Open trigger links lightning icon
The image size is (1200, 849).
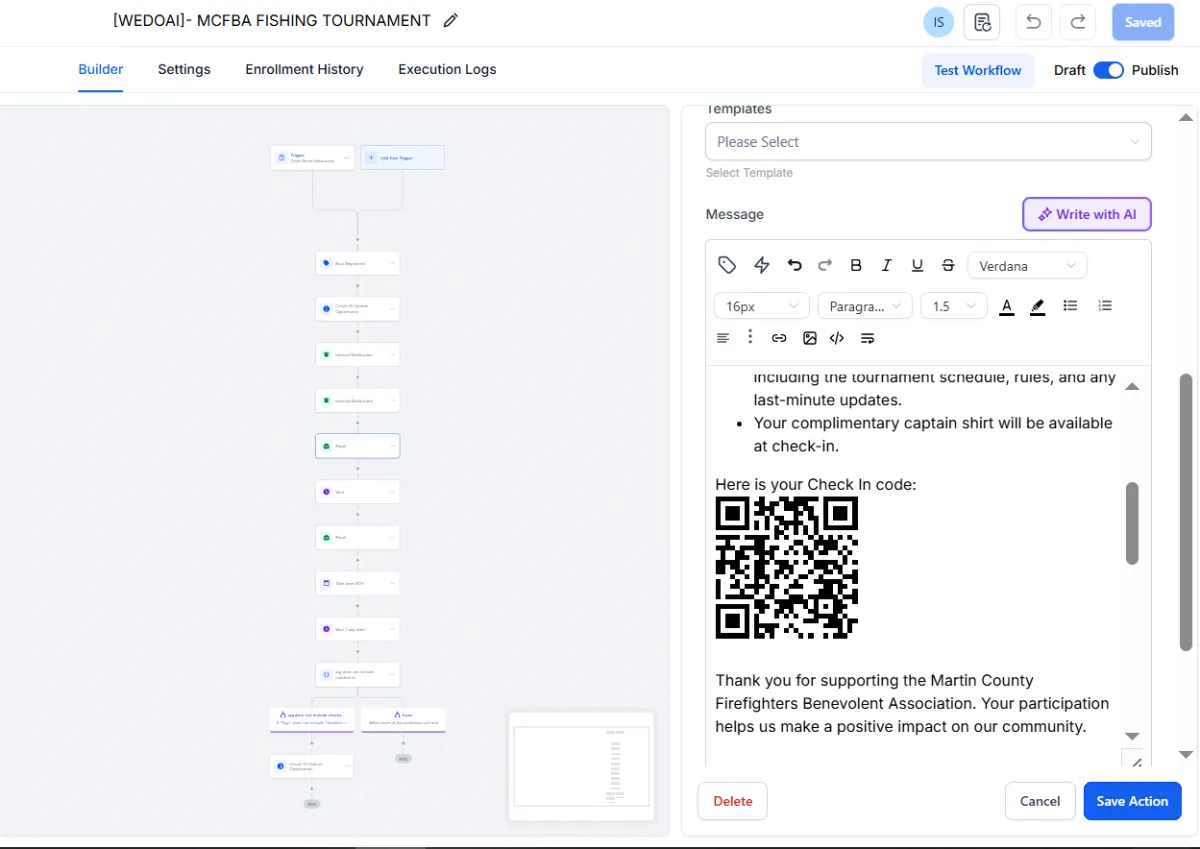[x=762, y=265]
